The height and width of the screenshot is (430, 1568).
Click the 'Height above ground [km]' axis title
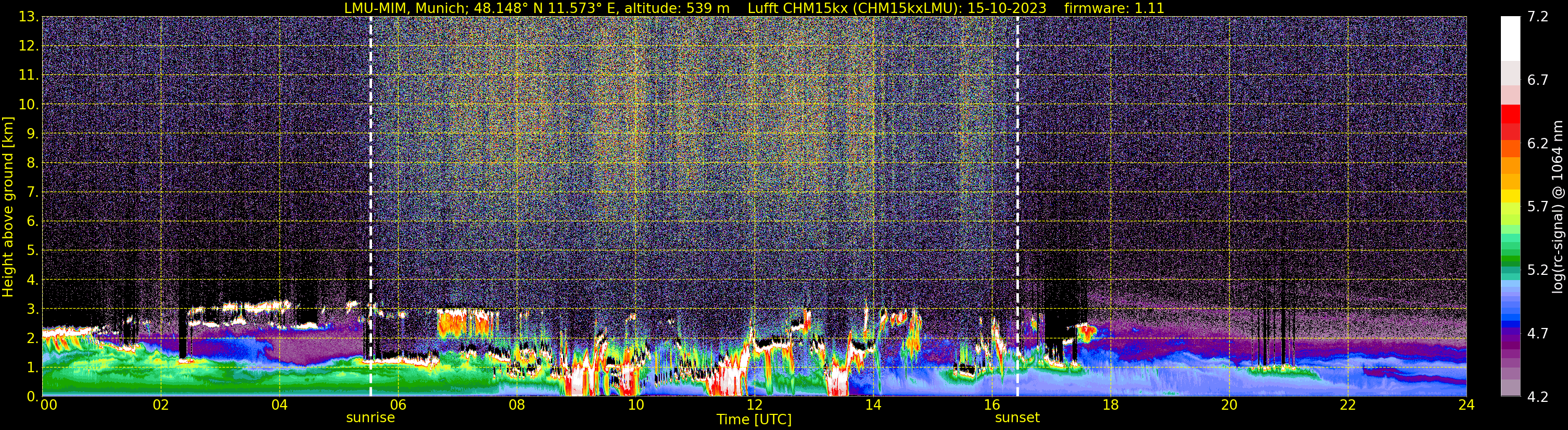tap(8, 207)
